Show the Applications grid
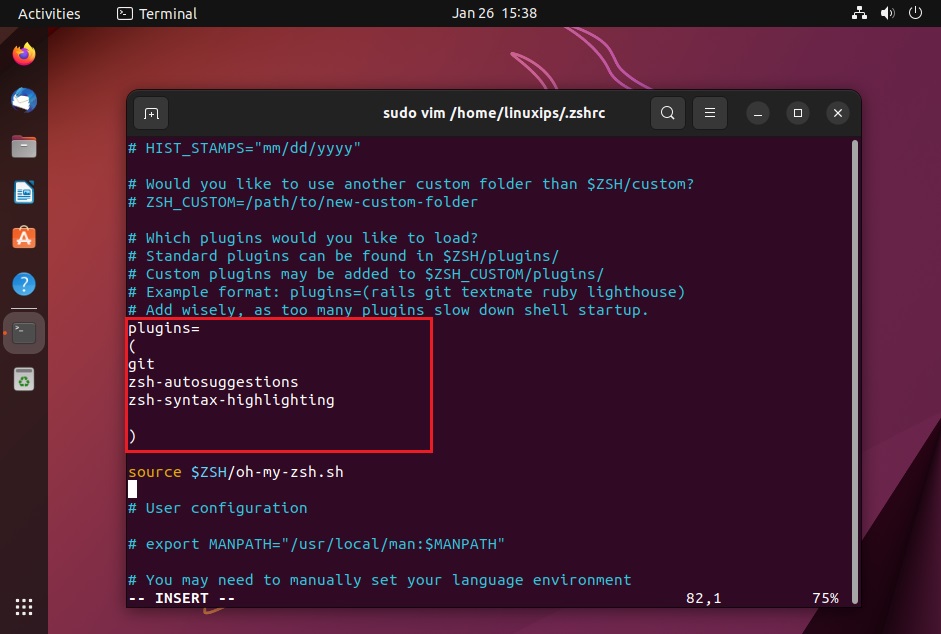 (23, 607)
